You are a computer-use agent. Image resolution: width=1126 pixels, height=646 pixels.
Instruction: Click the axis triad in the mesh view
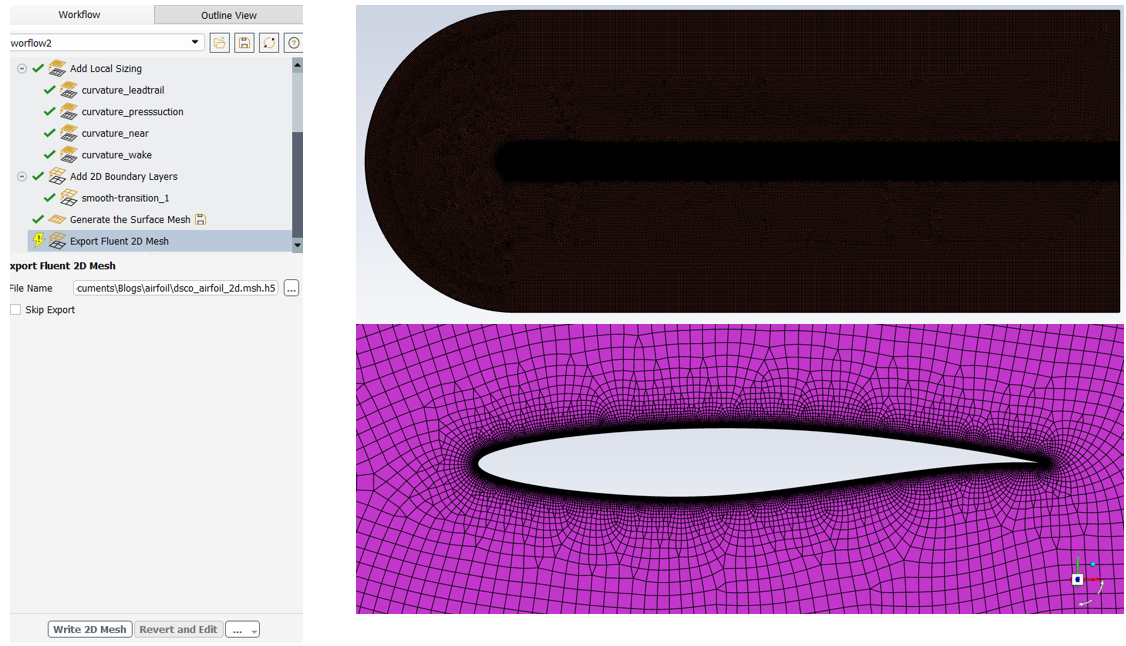point(1087,581)
